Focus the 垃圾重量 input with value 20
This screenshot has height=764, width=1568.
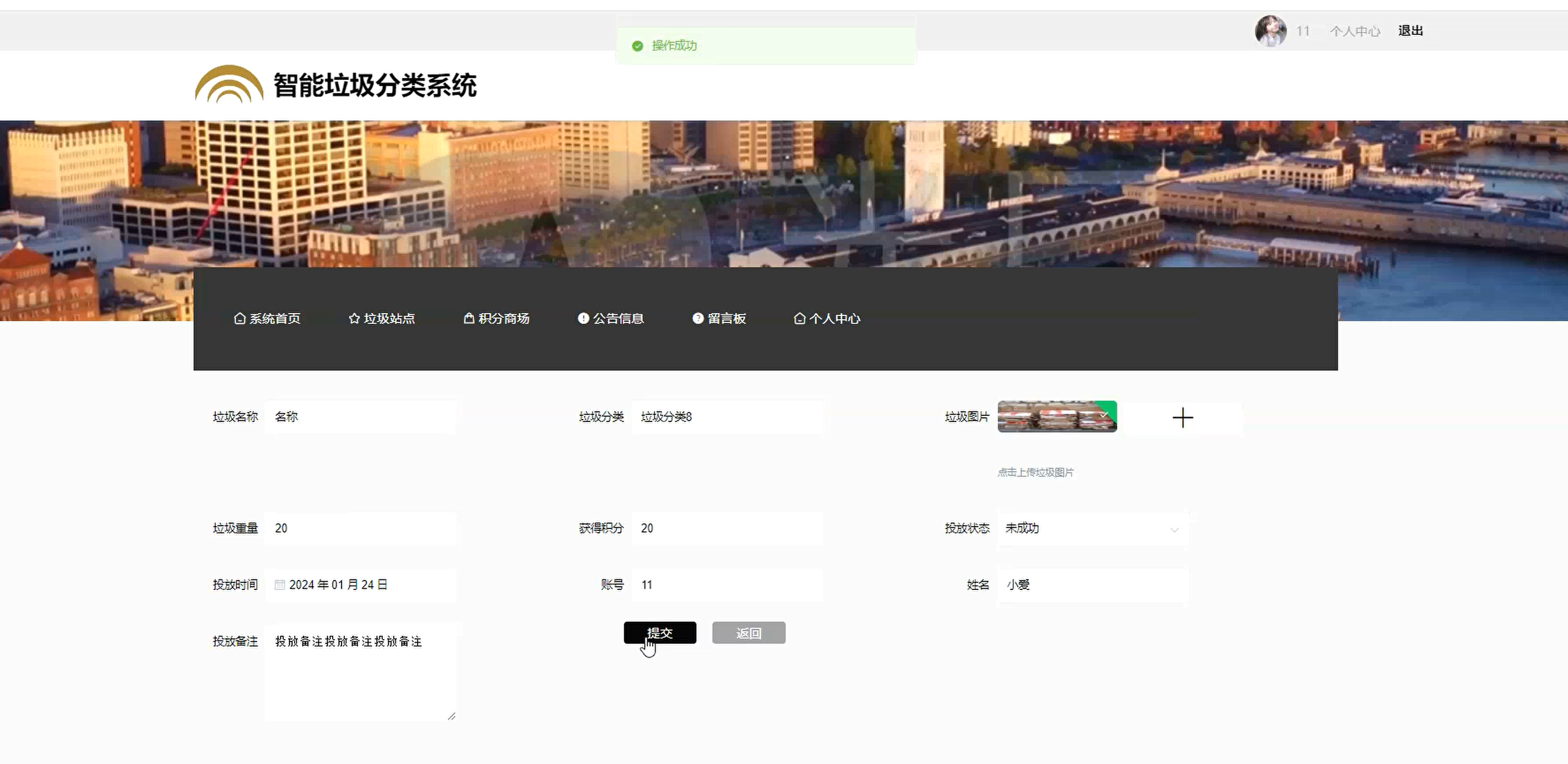[x=360, y=528]
